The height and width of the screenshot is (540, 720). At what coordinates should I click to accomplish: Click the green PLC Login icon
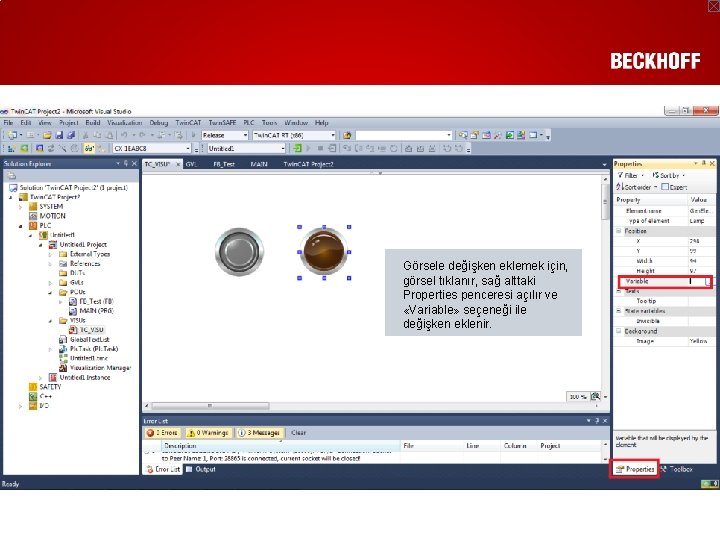(x=297, y=148)
